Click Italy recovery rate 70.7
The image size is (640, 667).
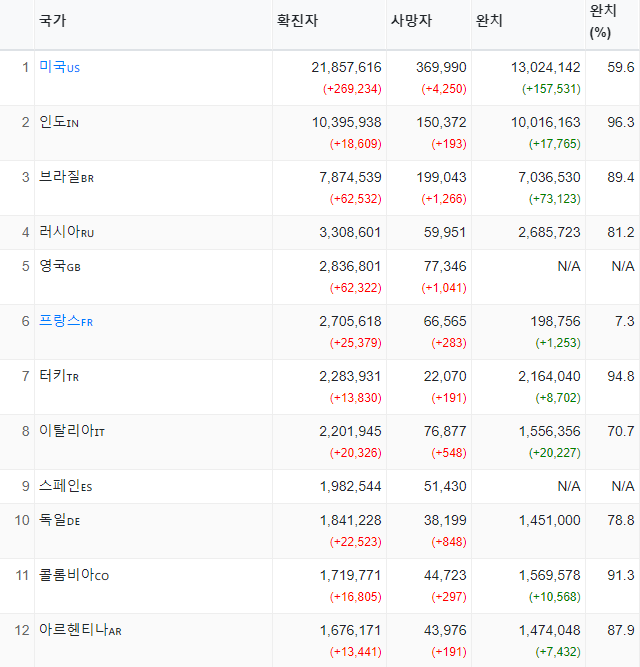(x=620, y=431)
